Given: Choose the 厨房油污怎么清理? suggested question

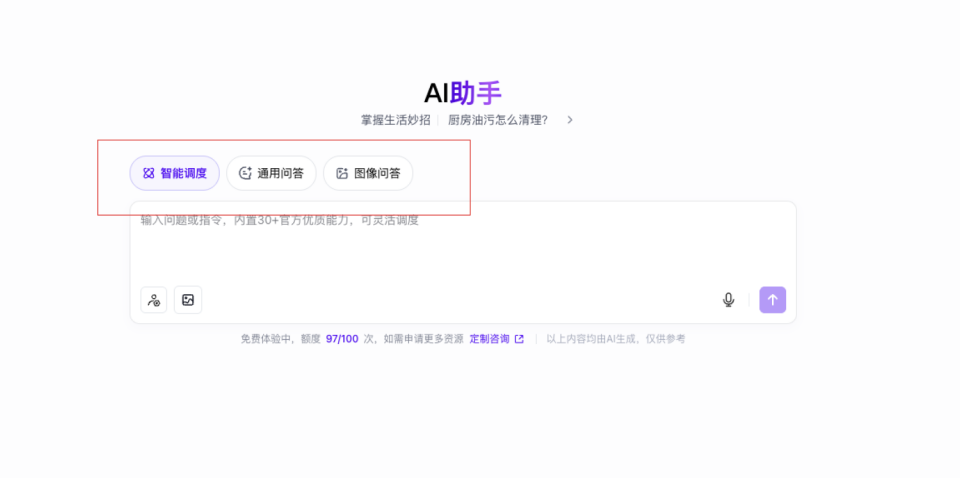Looking at the screenshot, I should (x=498, y=120).
